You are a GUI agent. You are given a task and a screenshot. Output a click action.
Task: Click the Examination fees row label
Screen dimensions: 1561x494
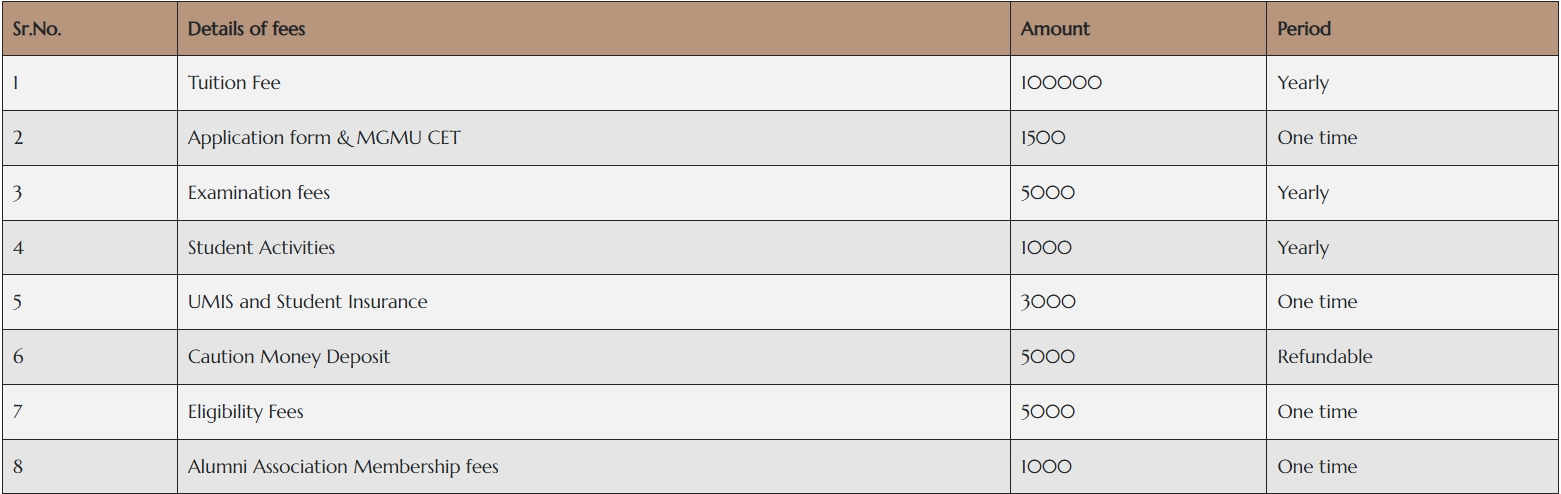click(259, 193)
